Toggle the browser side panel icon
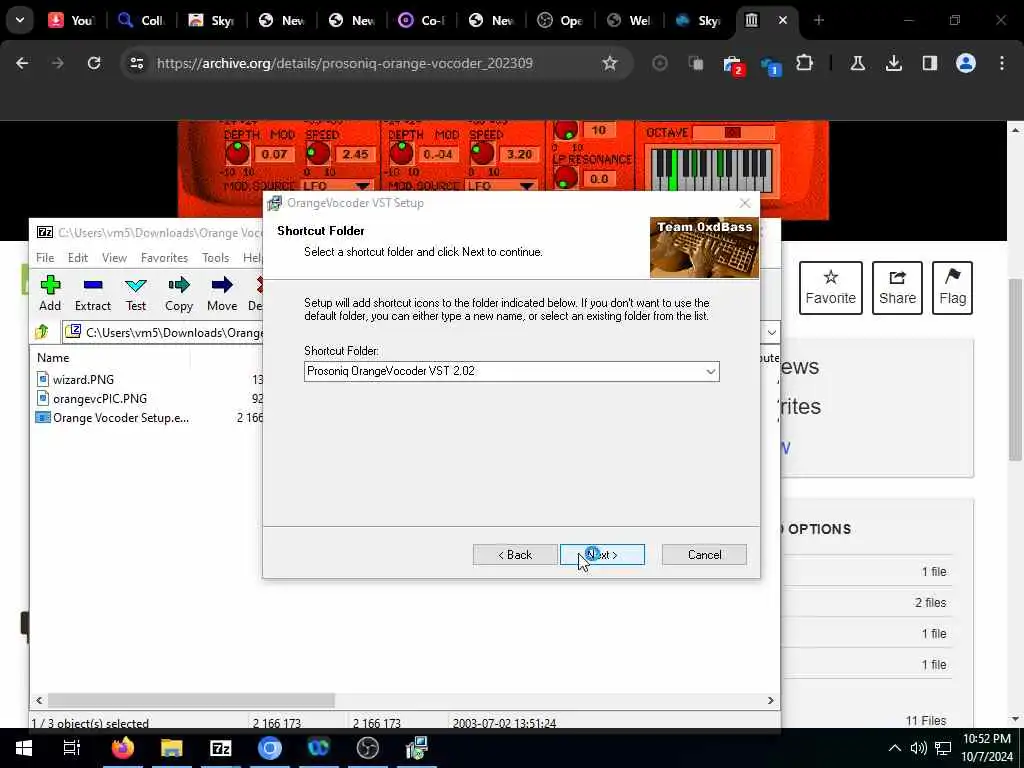This screenshot has height=768, width=1024. 929,63
